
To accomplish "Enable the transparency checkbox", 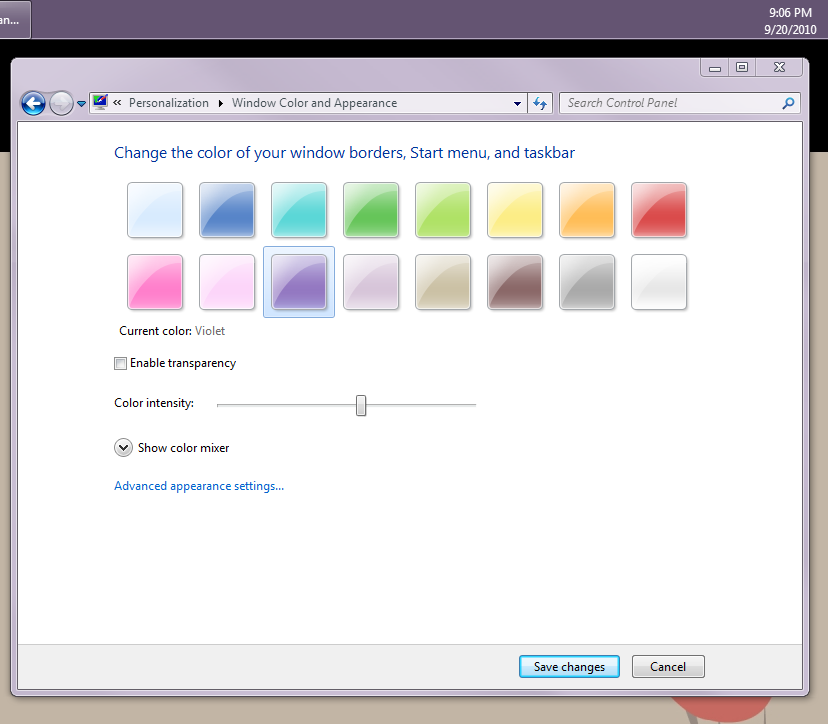I will (121, 363).
